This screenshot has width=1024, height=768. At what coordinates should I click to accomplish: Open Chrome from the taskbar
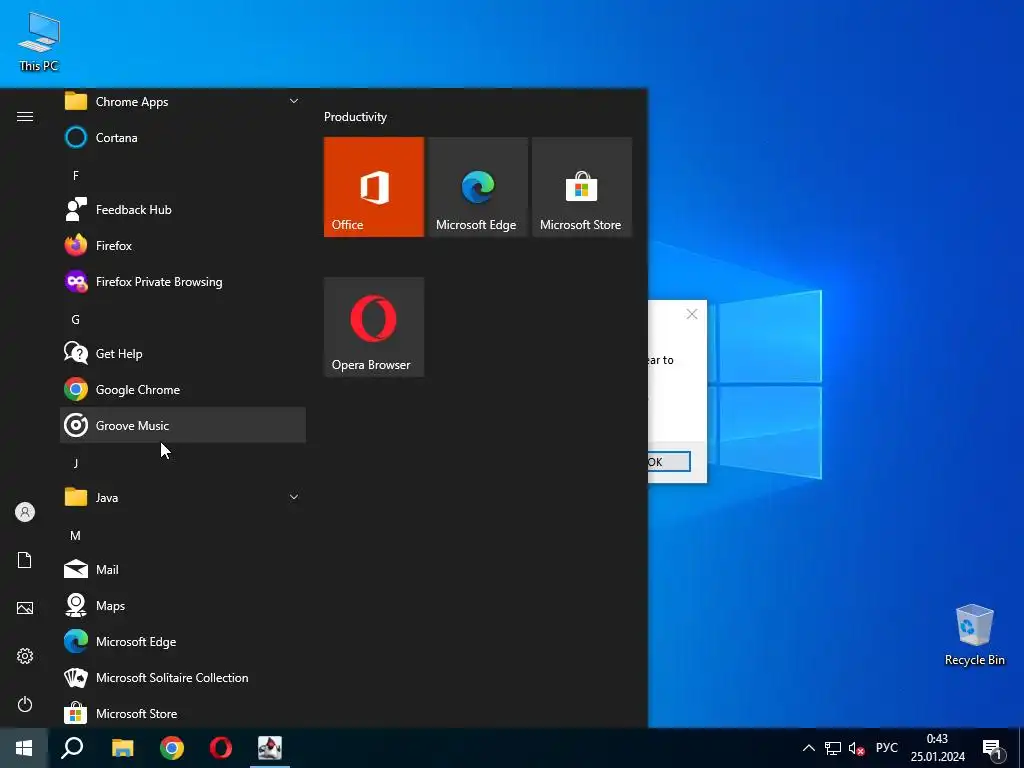172,748
